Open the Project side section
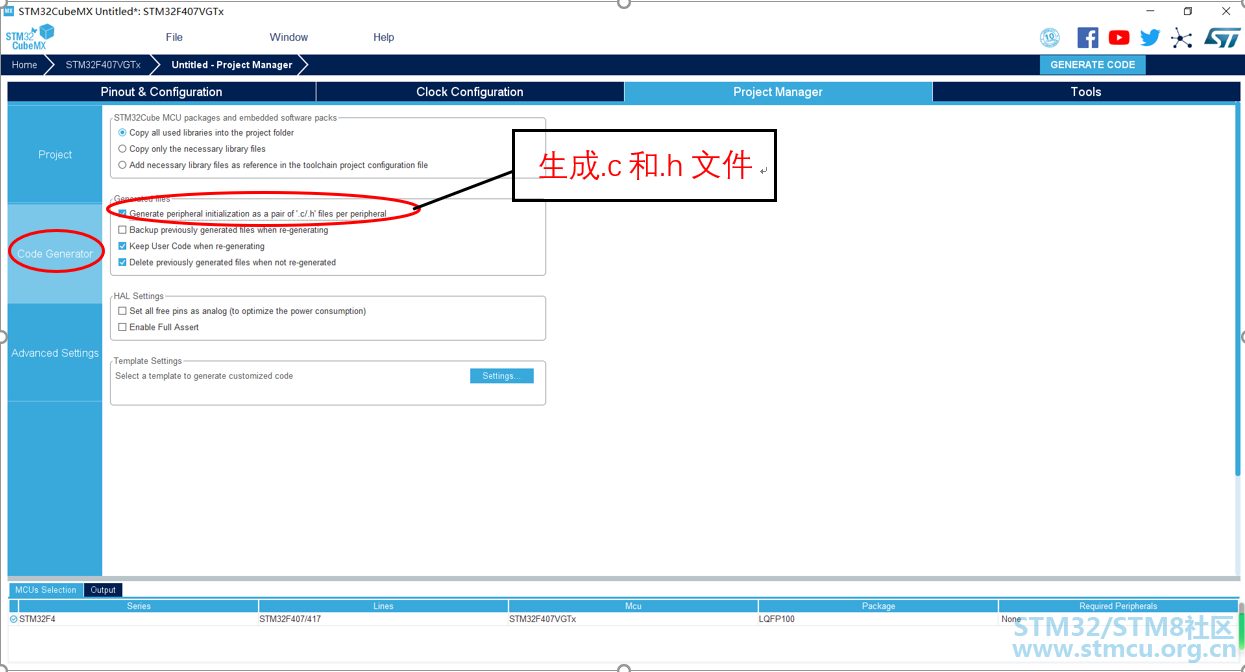1245x672 pixels. coord(55,155)
